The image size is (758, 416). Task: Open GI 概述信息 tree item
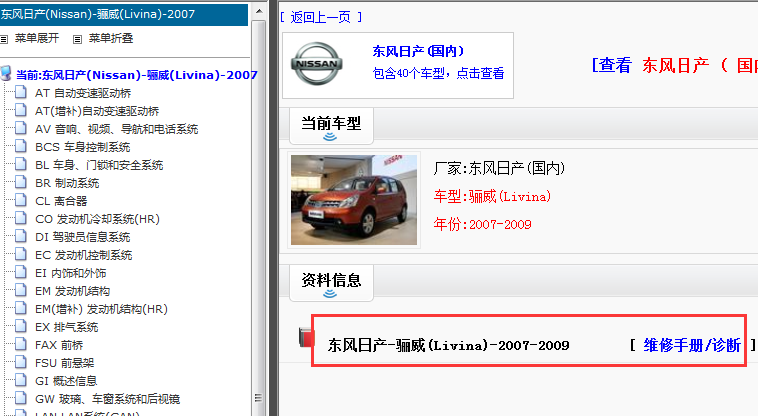pyautogui.click(x=66, y=381)
